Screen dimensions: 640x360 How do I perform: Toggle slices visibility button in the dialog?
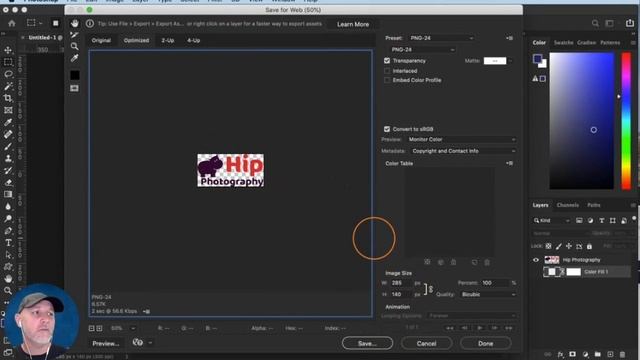coord(74,88)
